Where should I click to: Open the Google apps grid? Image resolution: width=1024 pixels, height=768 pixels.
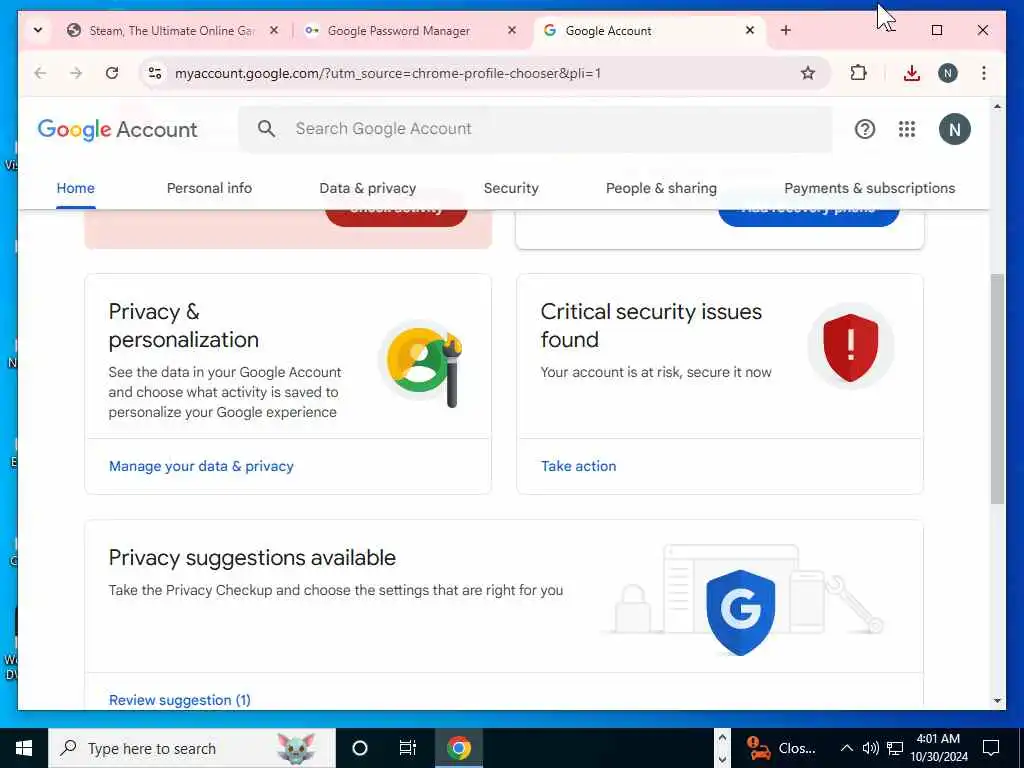[x=906, y=129]
